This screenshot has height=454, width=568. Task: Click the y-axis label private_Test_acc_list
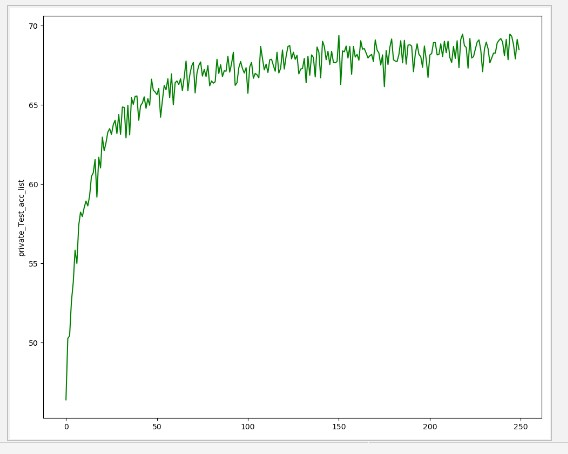click(x=21, y=218)
